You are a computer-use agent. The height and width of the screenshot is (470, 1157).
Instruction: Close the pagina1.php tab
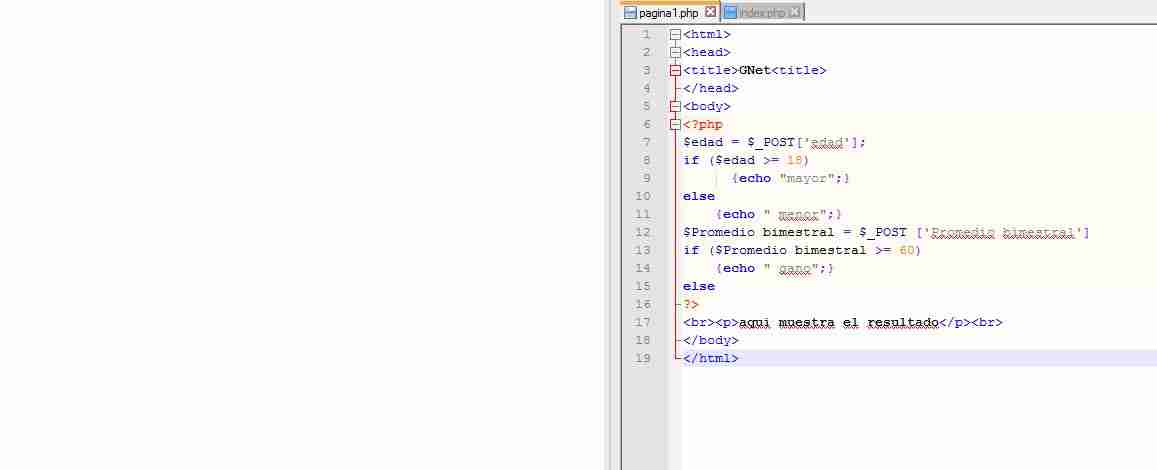tap(710, 12)
